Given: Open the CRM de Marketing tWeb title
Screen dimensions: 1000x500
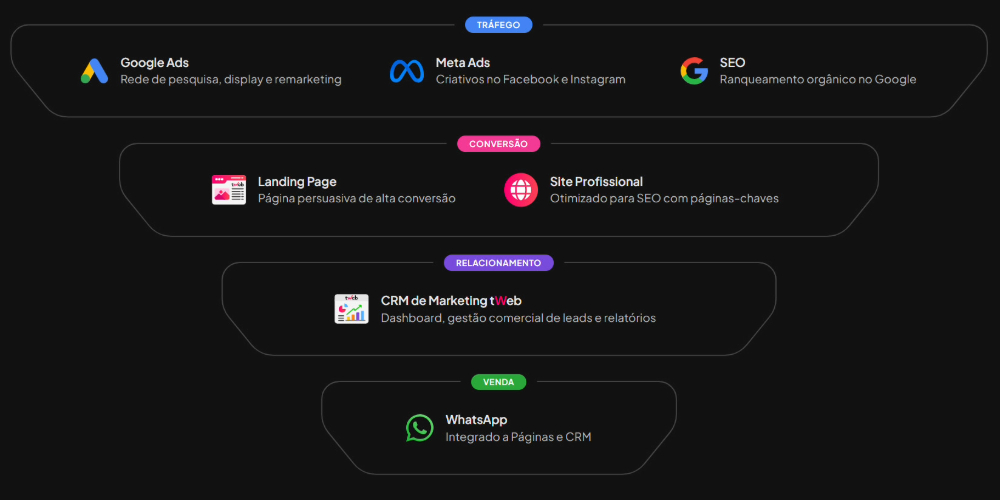Looking at the screenshot, I should 451,301.
